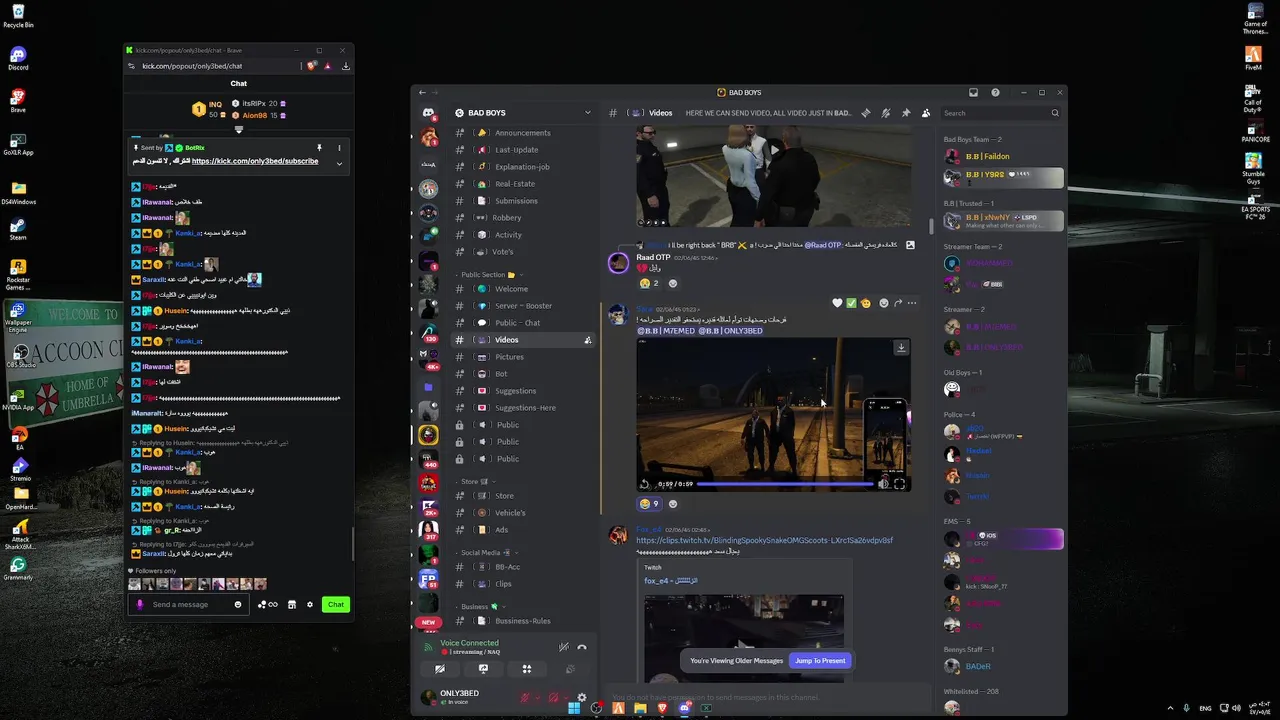This screenshot has height=720, width=1280.
Task: Open Kick chat settings gear
Action: [x=310, y=604]
